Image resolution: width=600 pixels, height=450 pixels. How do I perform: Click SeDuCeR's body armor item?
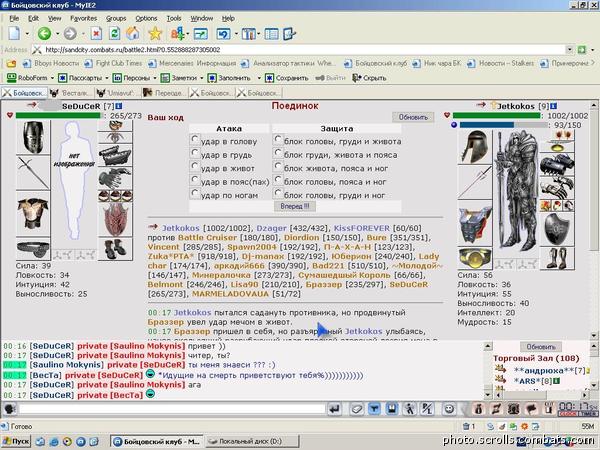(x=33, y=214)
